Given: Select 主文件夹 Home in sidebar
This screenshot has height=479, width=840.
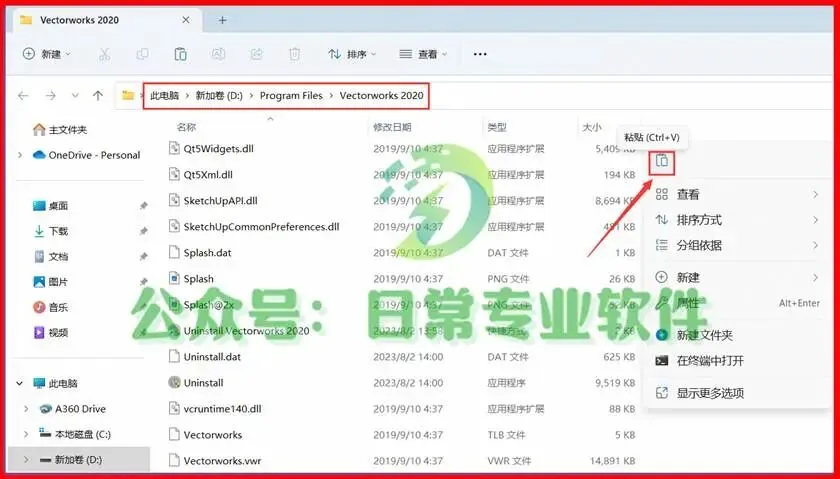Looking at the screenshot, I should pyautogui.click(x=59, y=130).
